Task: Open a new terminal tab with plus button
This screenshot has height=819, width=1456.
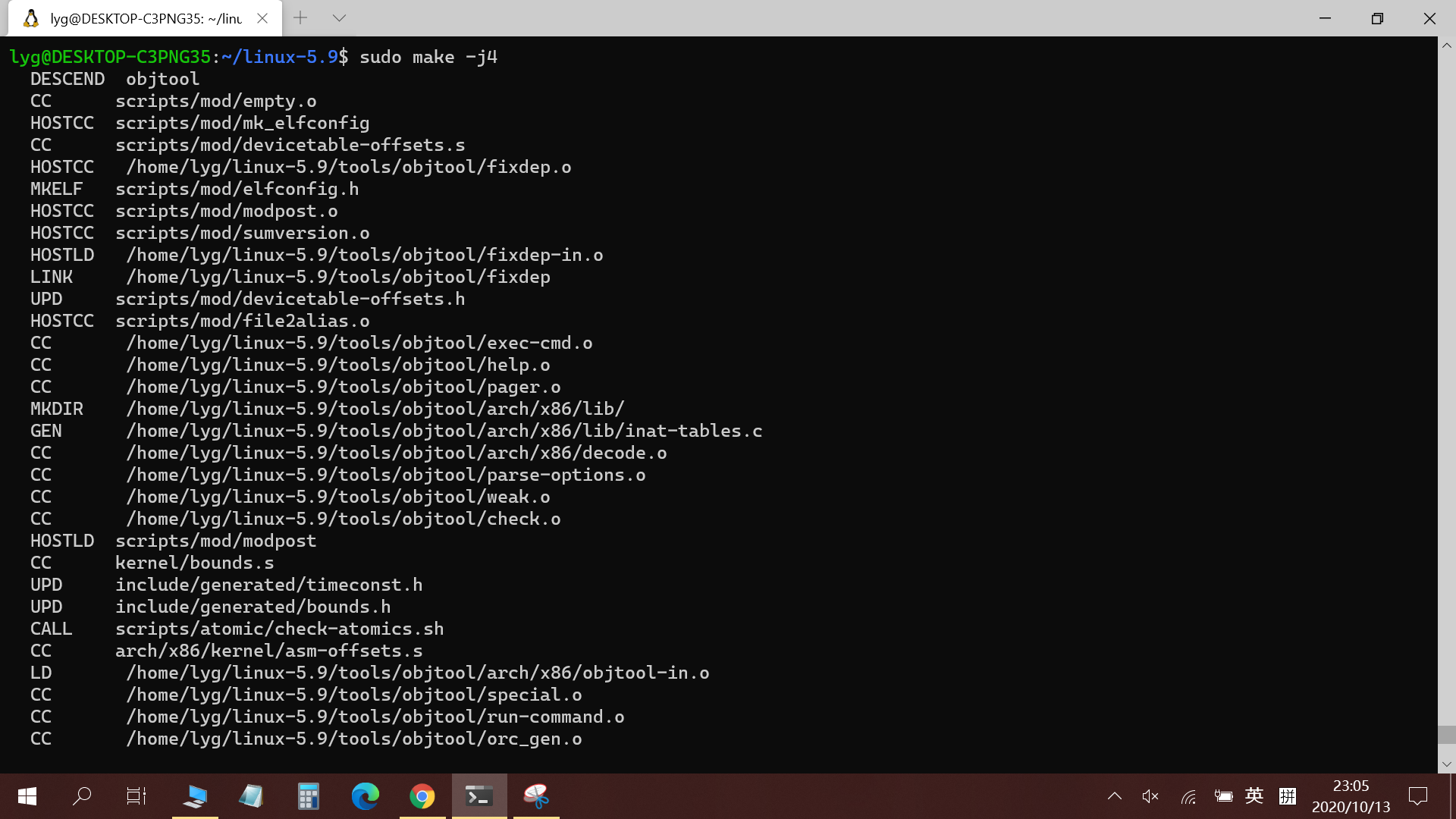Action: coord(300,18)
